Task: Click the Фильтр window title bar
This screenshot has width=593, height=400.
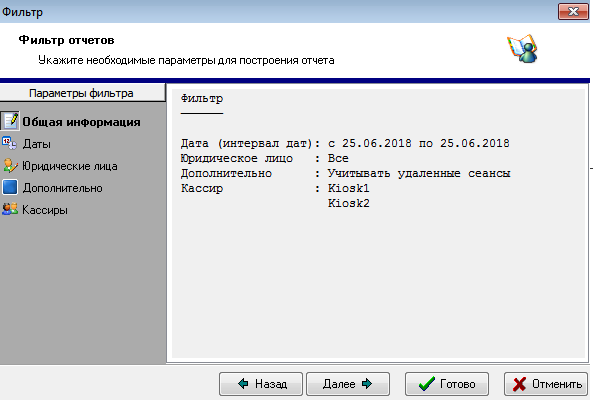Action: coord(280,11)
